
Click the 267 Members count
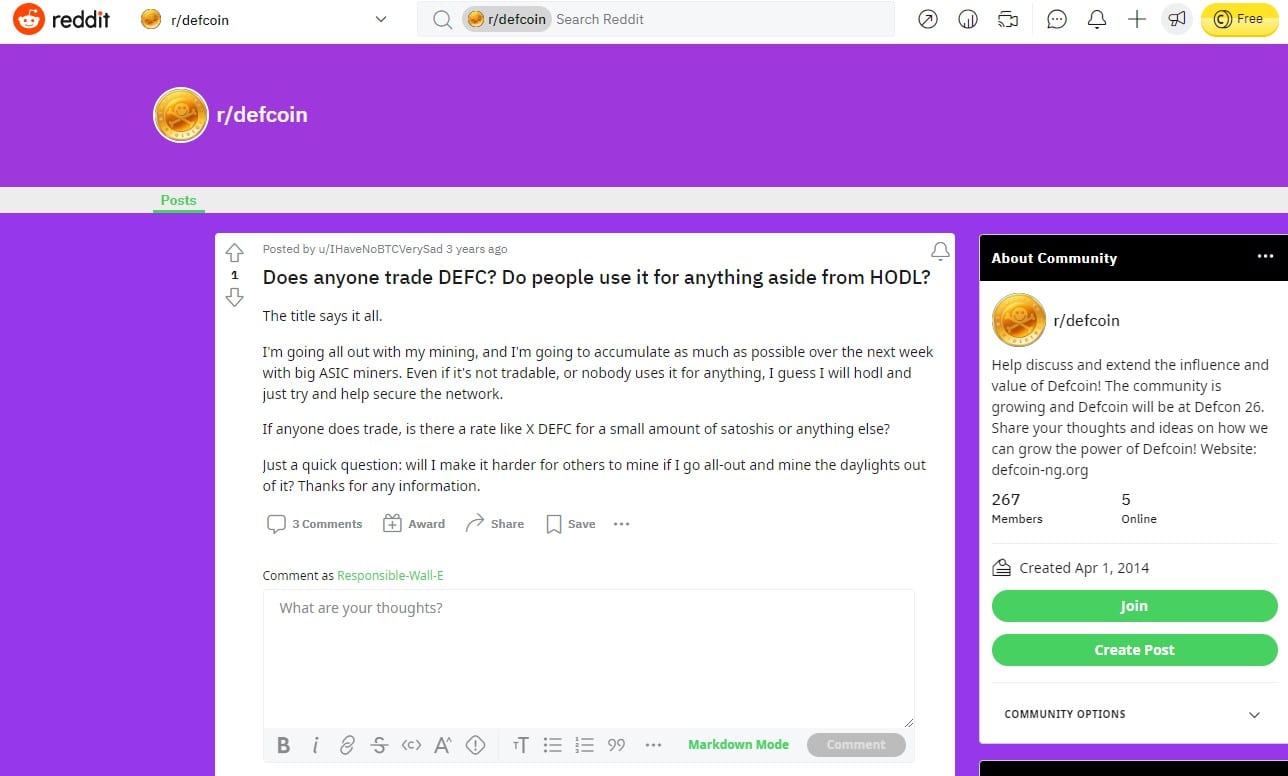point(1017,508)
